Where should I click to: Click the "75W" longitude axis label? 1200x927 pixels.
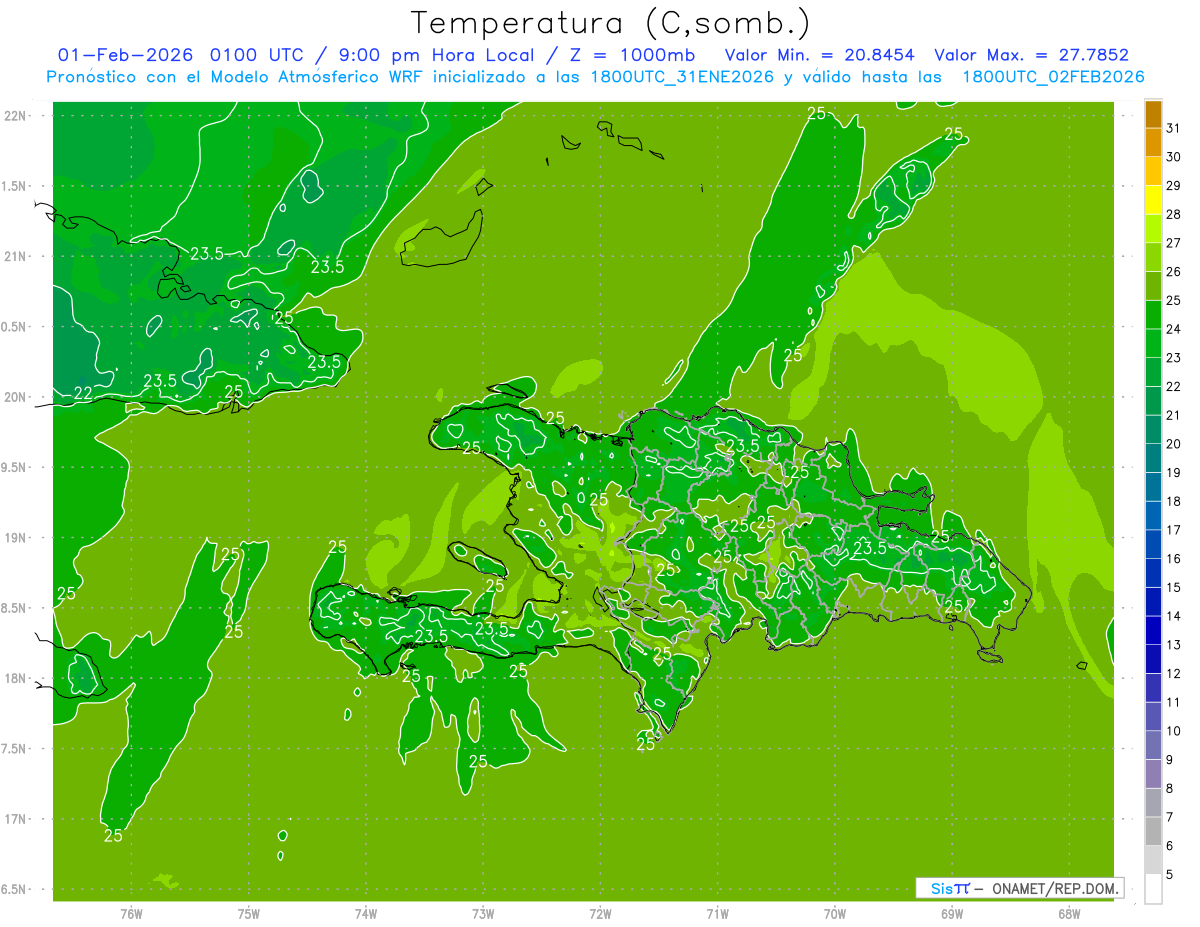(249, 914)
